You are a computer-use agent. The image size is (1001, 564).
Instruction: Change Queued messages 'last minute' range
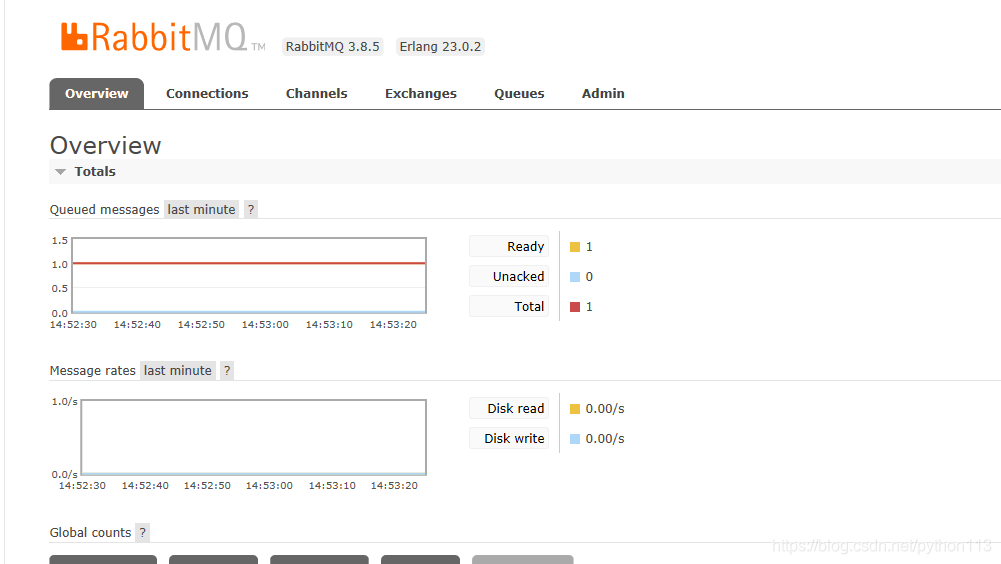(201, 210)
